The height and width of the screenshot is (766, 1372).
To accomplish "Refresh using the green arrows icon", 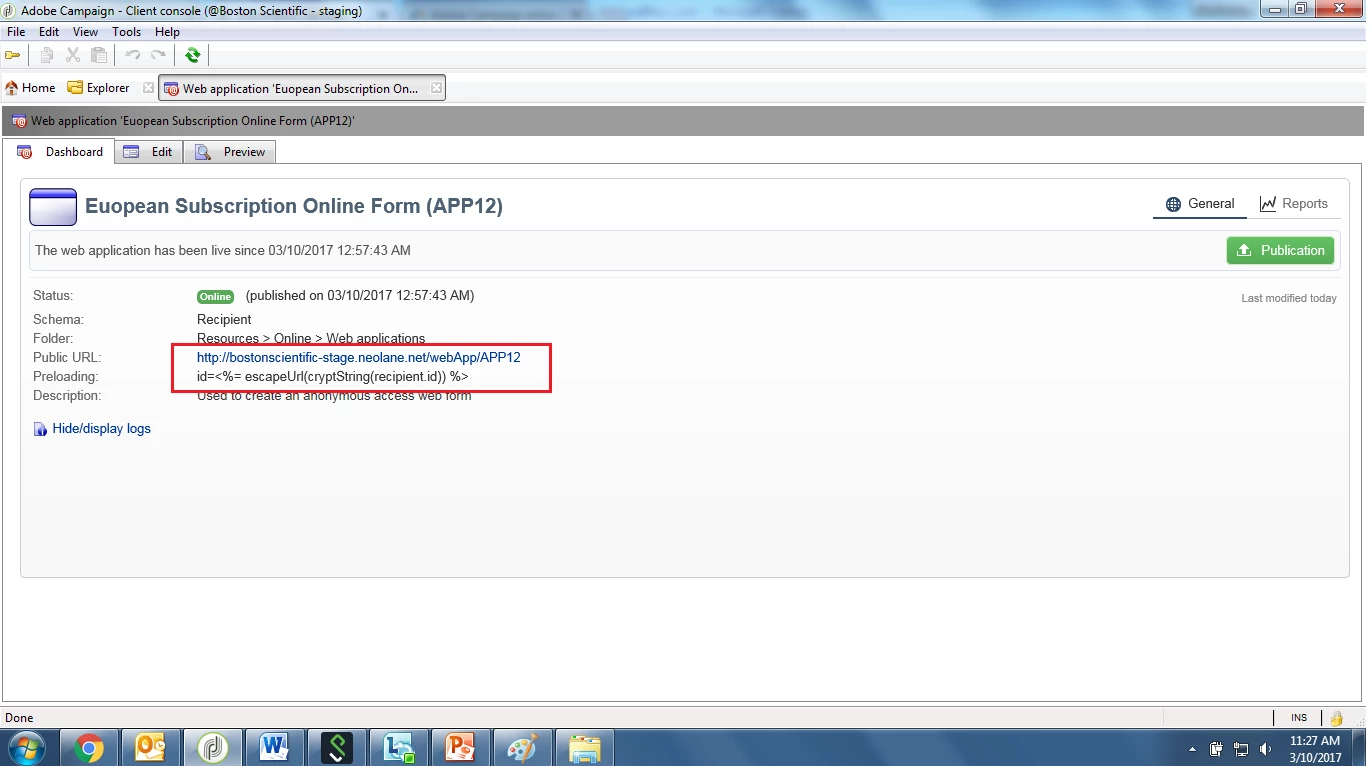I will [x=192, y=55].
